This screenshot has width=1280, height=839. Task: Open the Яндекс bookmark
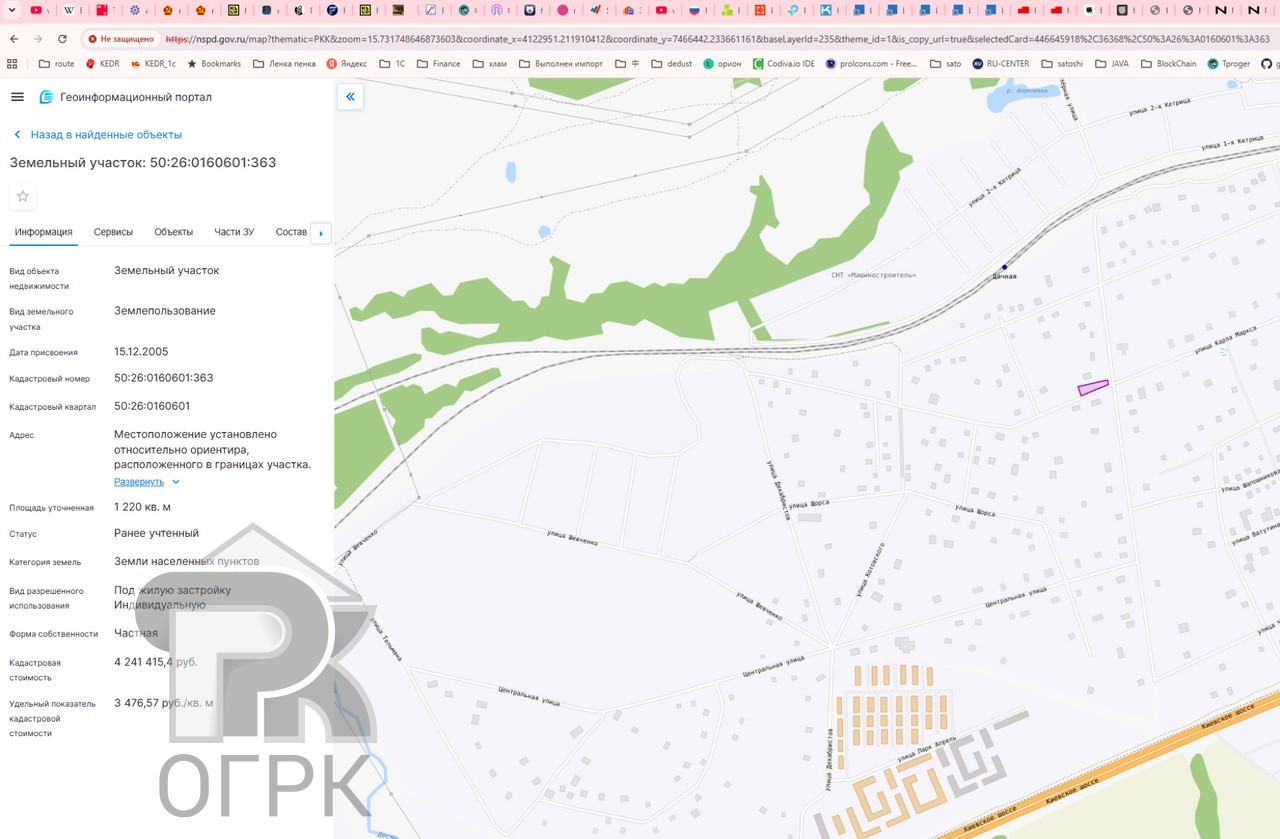click(346, 63)
